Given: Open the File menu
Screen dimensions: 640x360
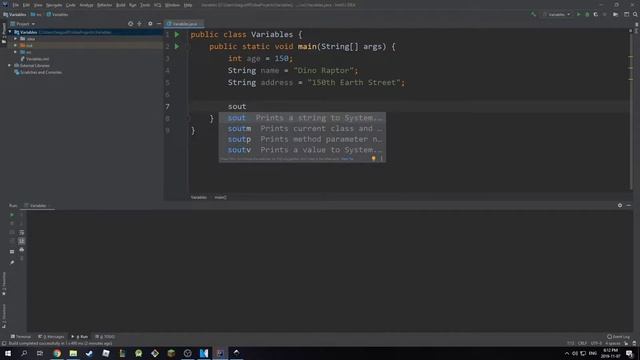Looking at the screenshot, I should 16,5.
